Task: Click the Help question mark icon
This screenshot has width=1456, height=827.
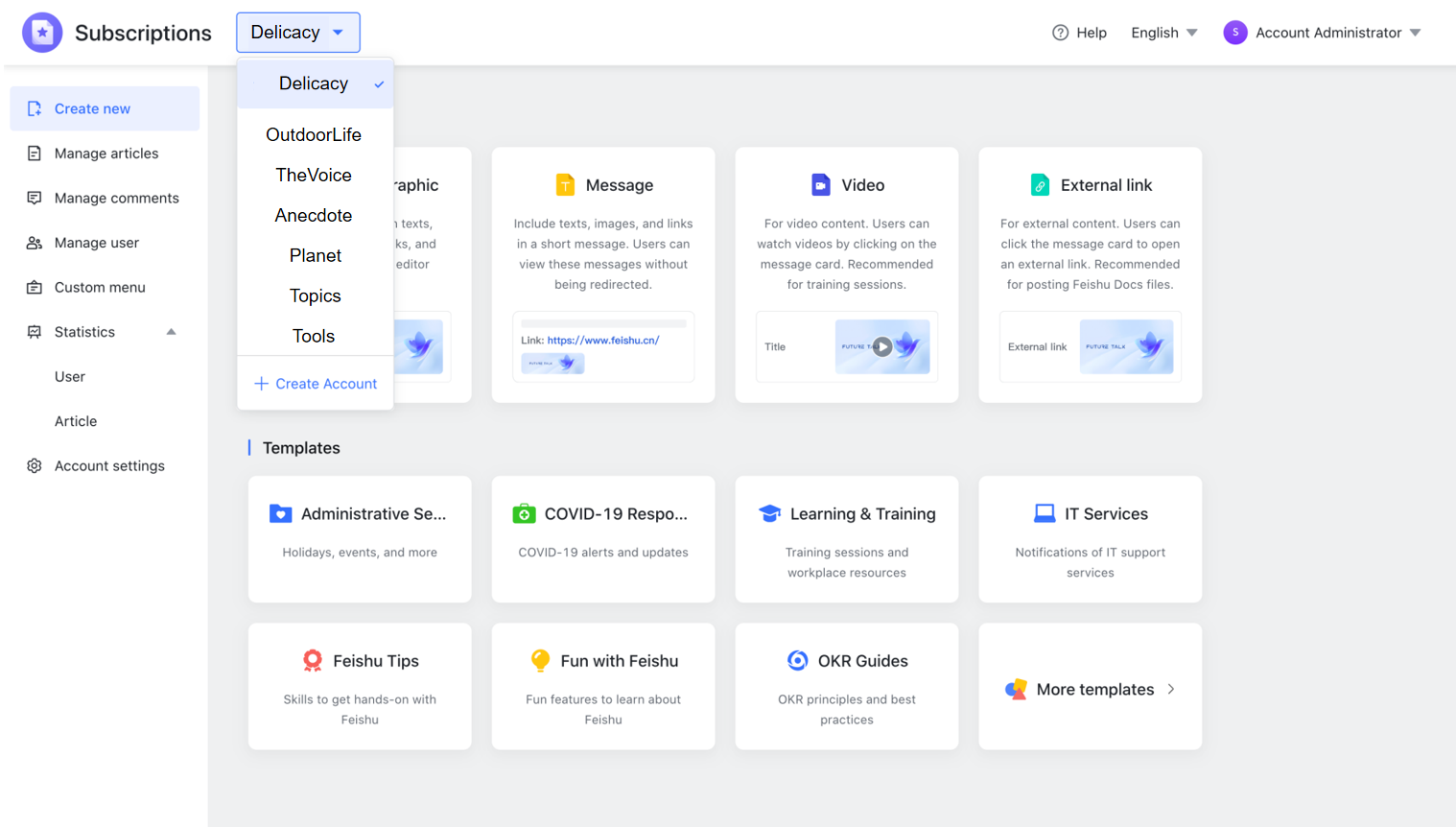Action: pos(1060,33)
